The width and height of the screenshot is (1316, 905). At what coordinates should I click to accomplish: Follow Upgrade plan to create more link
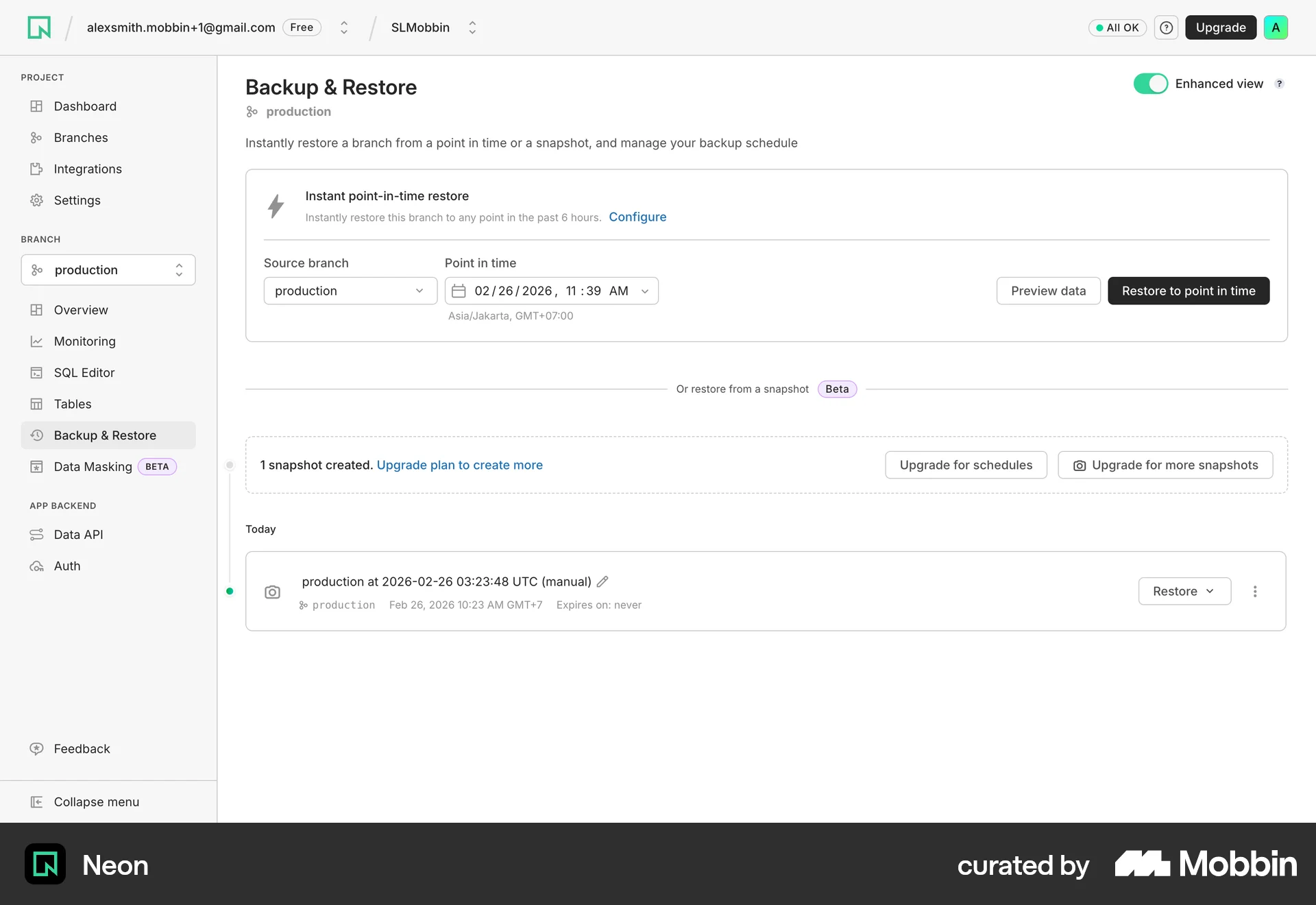(459, 465)
